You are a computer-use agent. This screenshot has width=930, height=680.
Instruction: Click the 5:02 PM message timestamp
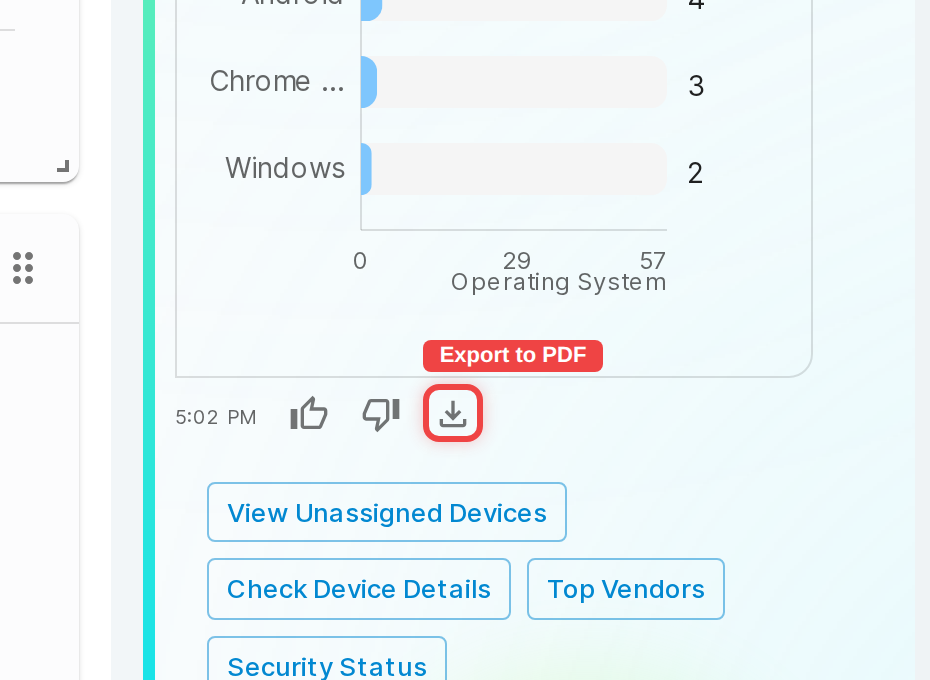(216, 417)
